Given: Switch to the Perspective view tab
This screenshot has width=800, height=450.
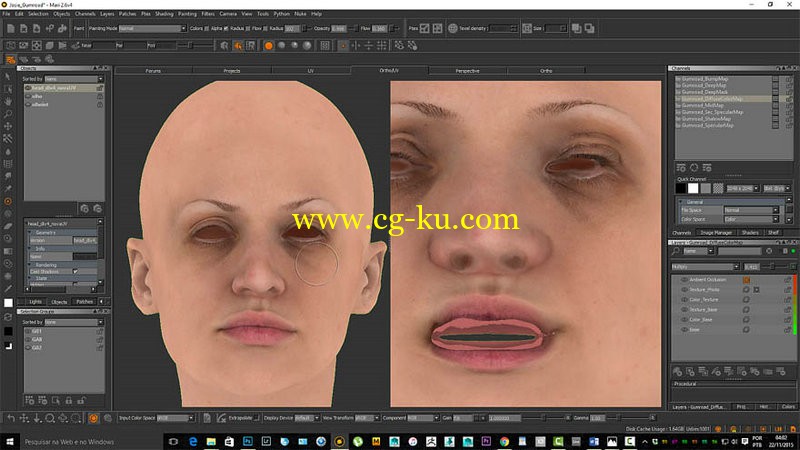Looking at the screenshot, I should click(467, 71).
